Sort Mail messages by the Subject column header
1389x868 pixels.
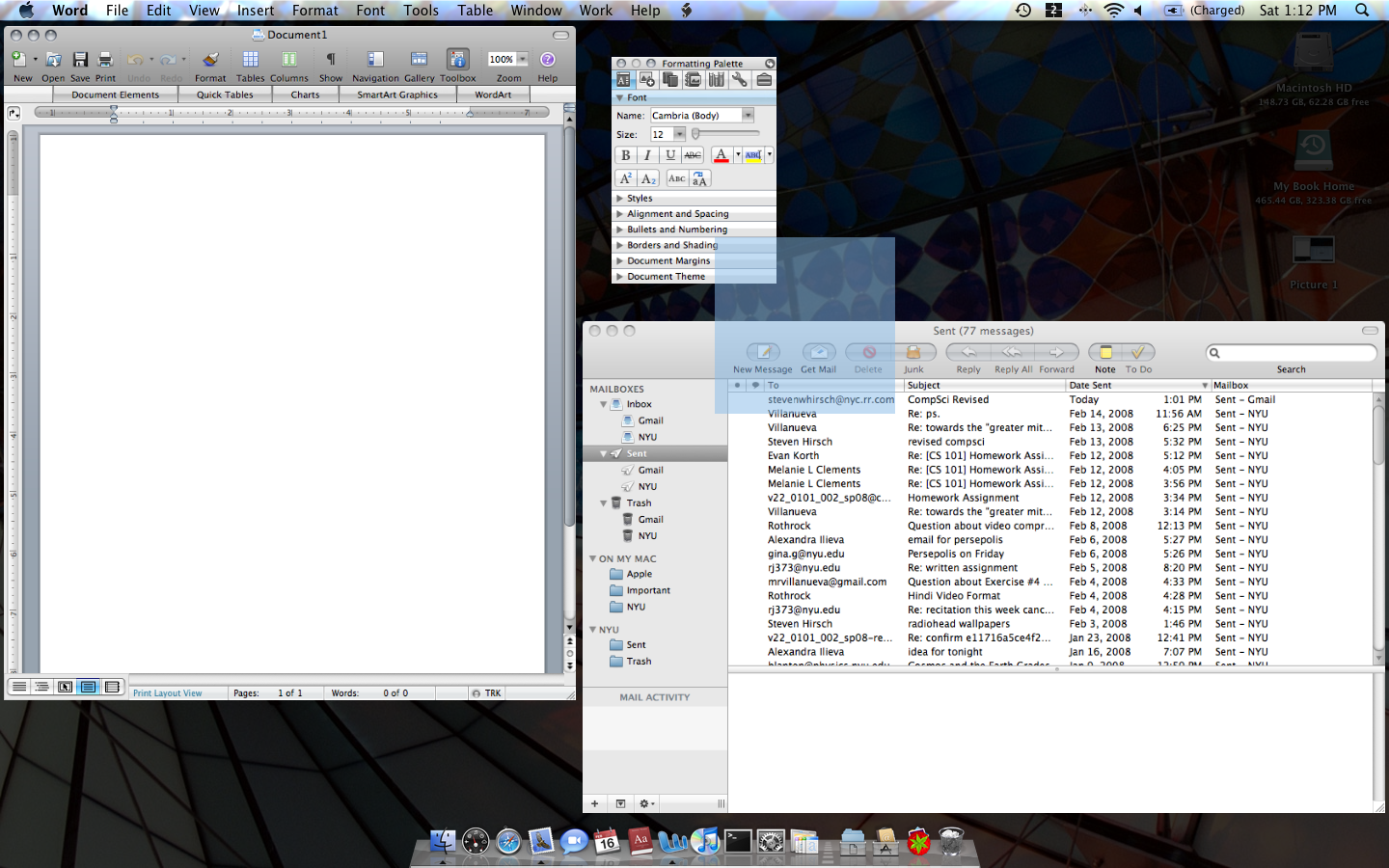point(984,385)
